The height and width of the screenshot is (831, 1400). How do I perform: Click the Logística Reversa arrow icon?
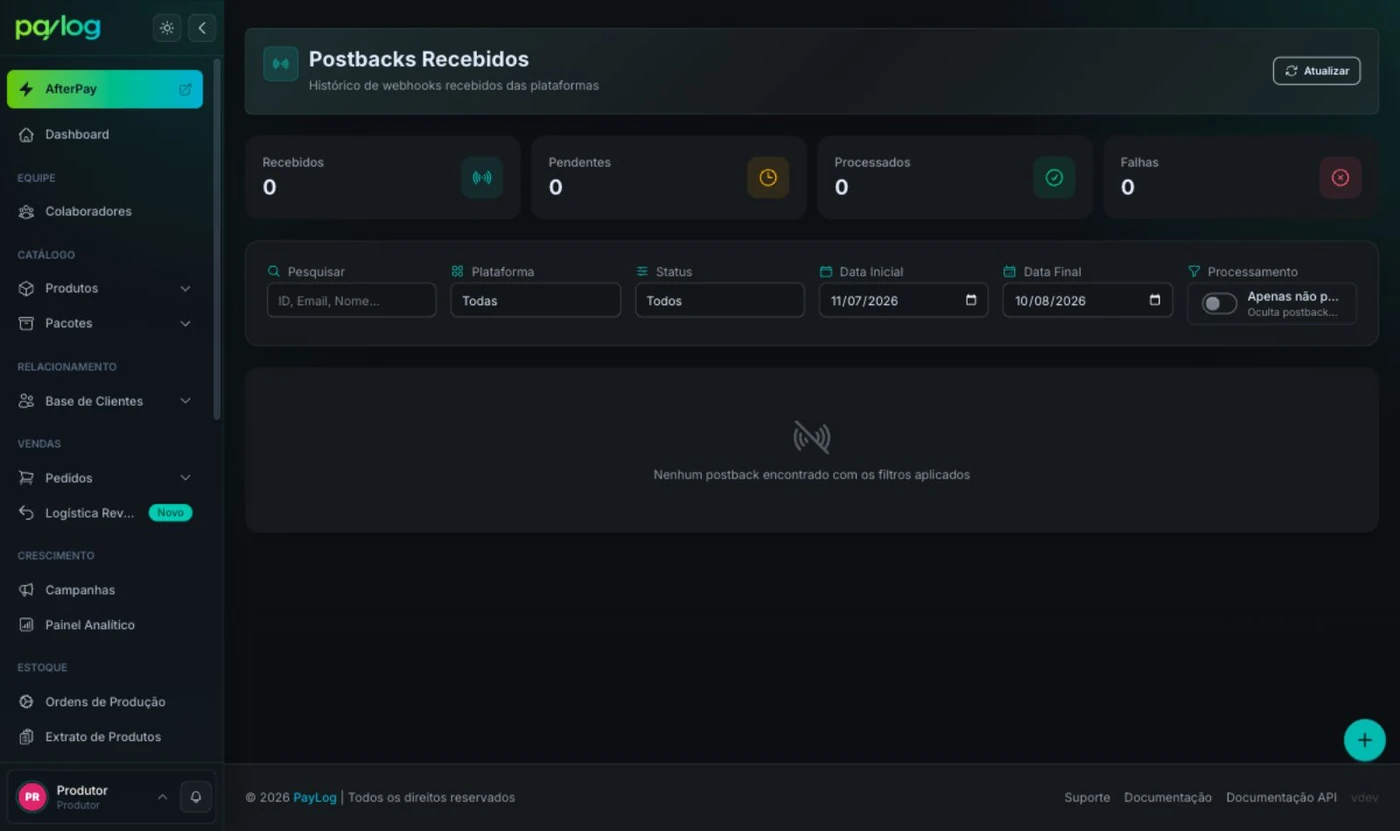pos(26,513)
